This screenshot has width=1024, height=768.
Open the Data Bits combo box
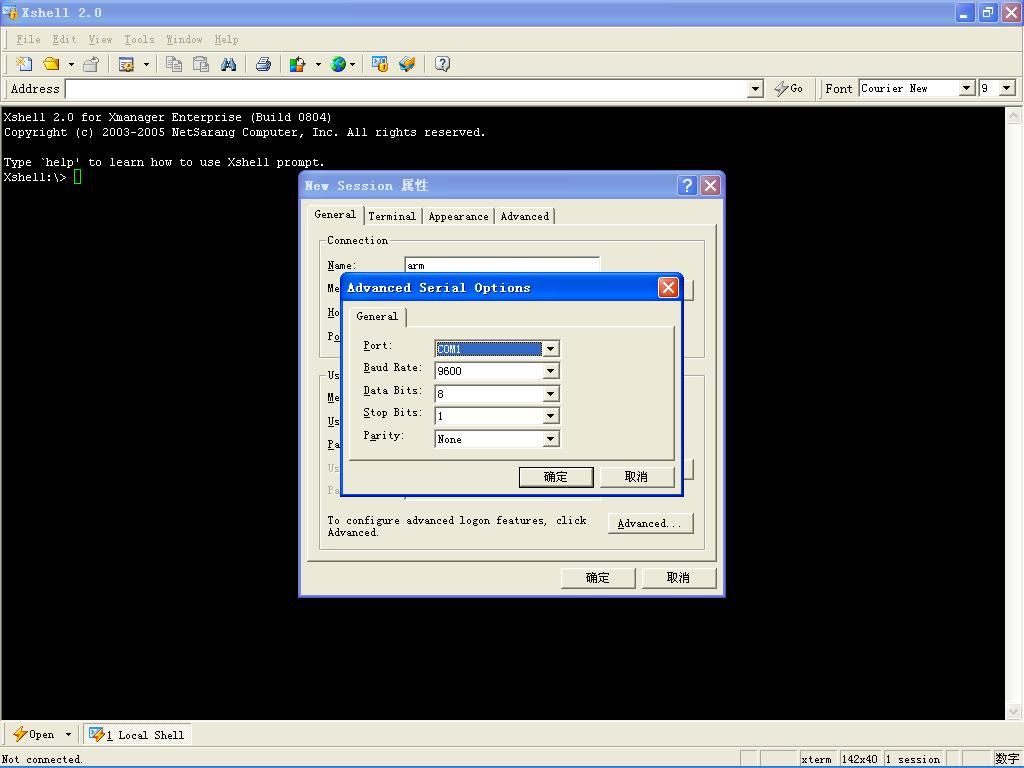[549, 394]
